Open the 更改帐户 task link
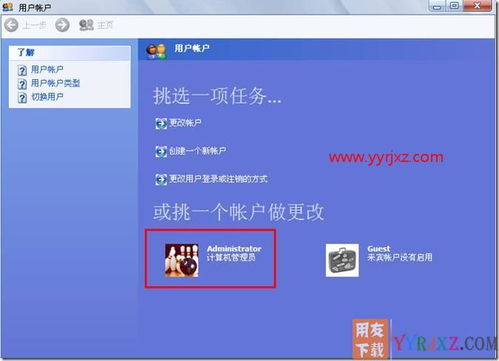The width and height of the screenshot is (499, 361). click(185, 123)
